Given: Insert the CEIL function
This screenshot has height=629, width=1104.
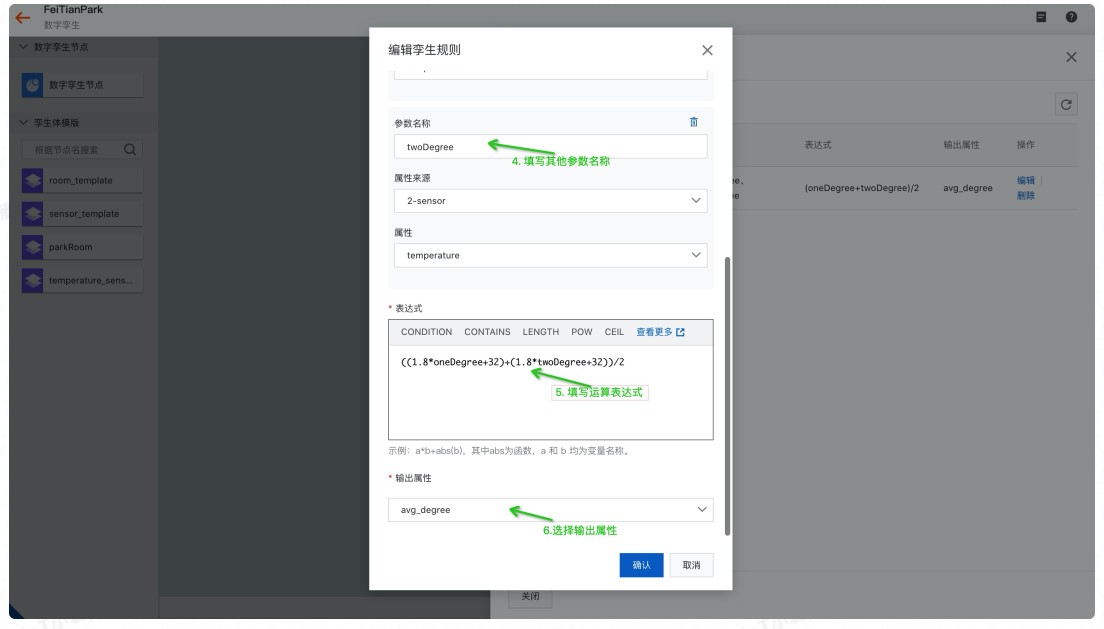Looking at the screenshot, I should 614,332.
